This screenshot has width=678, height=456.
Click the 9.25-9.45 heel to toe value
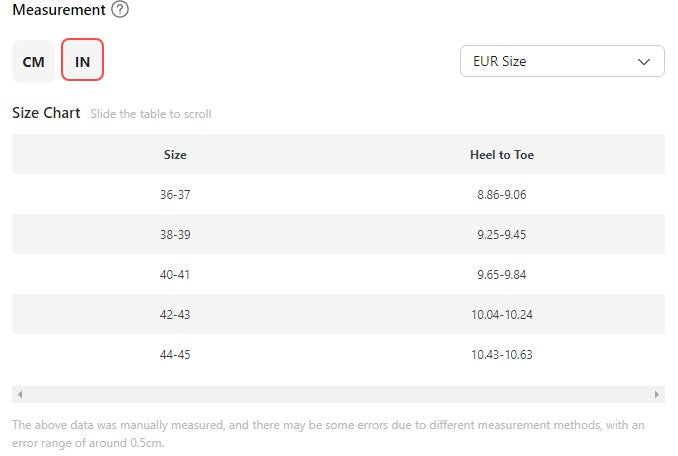(501, 235)
